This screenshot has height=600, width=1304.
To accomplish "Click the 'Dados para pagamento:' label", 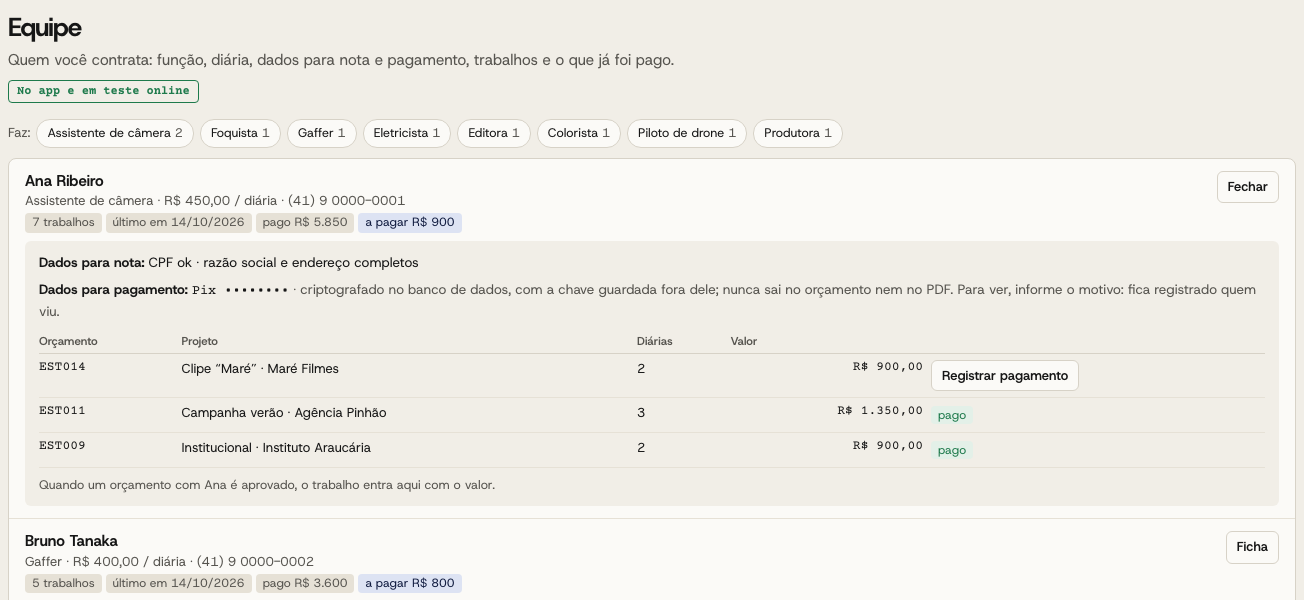I will coord(113,290).
